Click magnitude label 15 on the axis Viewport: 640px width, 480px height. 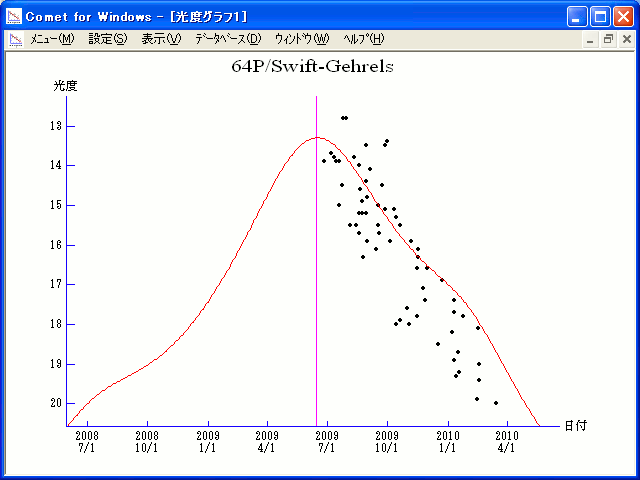click(x=56, y=205)
